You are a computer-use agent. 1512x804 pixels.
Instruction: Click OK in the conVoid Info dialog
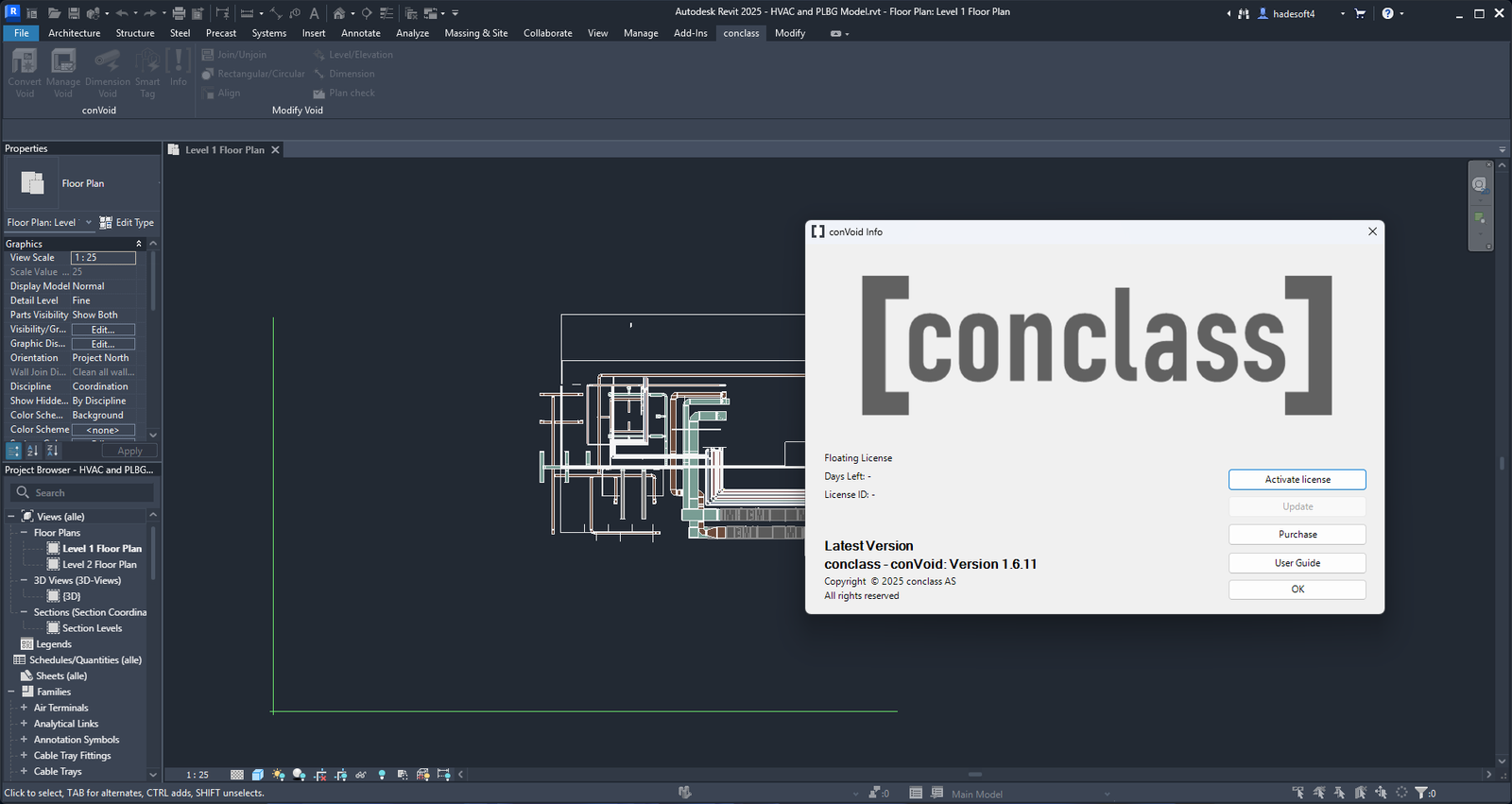pyautogui.click(x=1297, y=590)
